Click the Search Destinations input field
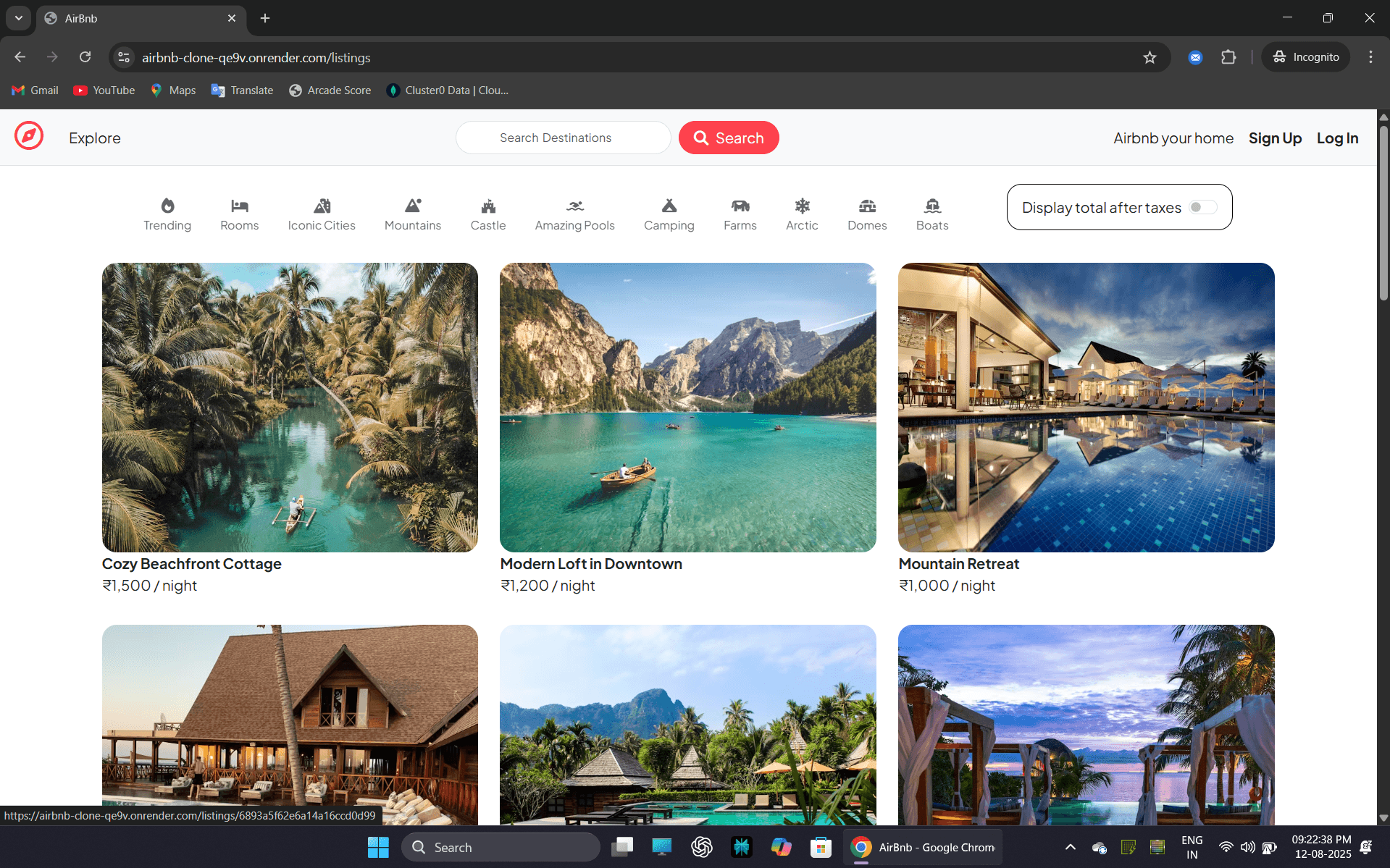Viewport: 1390px width, 868px height. [x=562, y=138]
